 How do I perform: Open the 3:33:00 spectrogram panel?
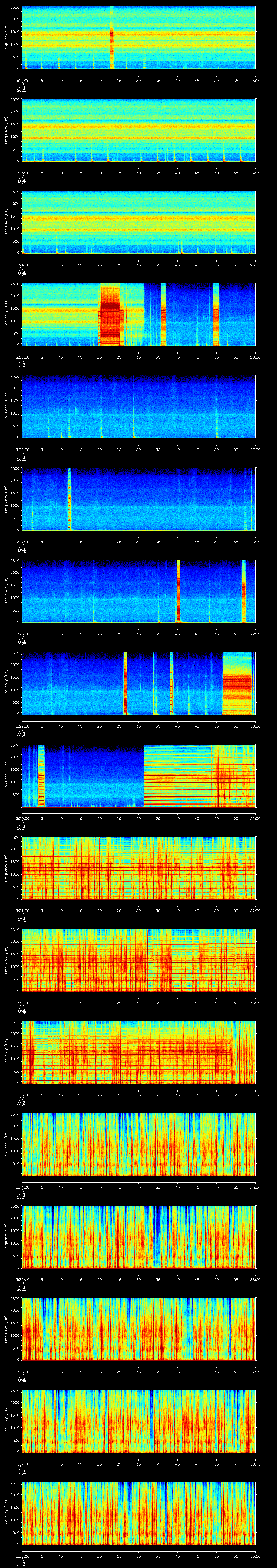click(x=138, y=1052)
